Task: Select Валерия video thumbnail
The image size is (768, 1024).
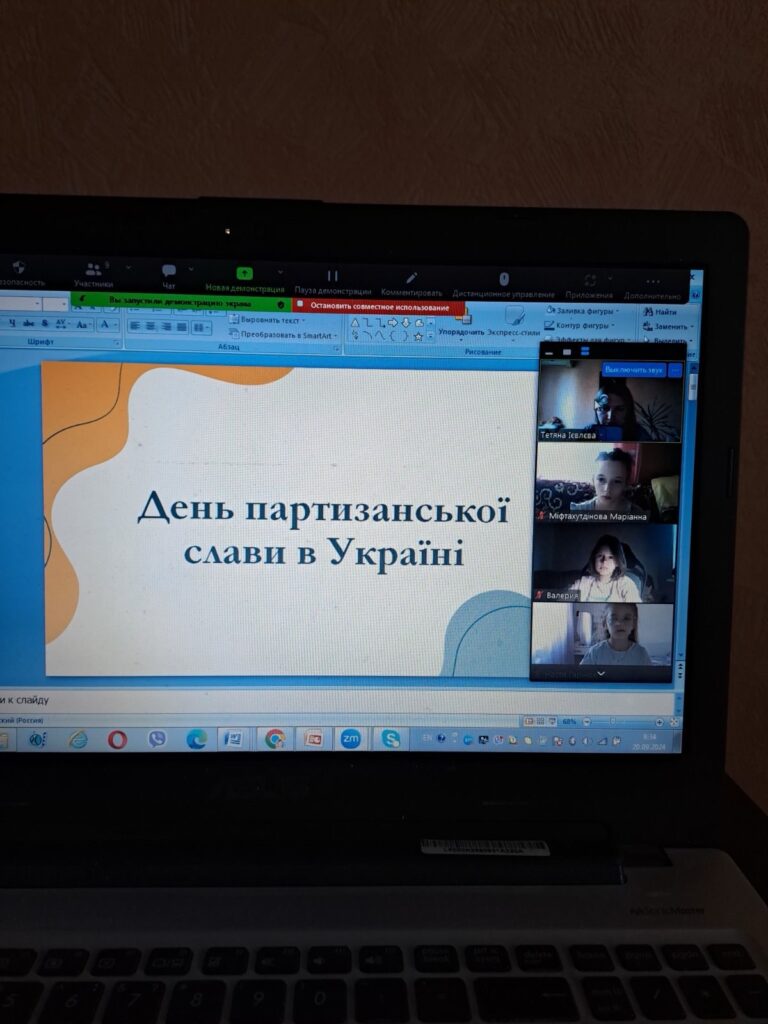Action: click(605, 564)
